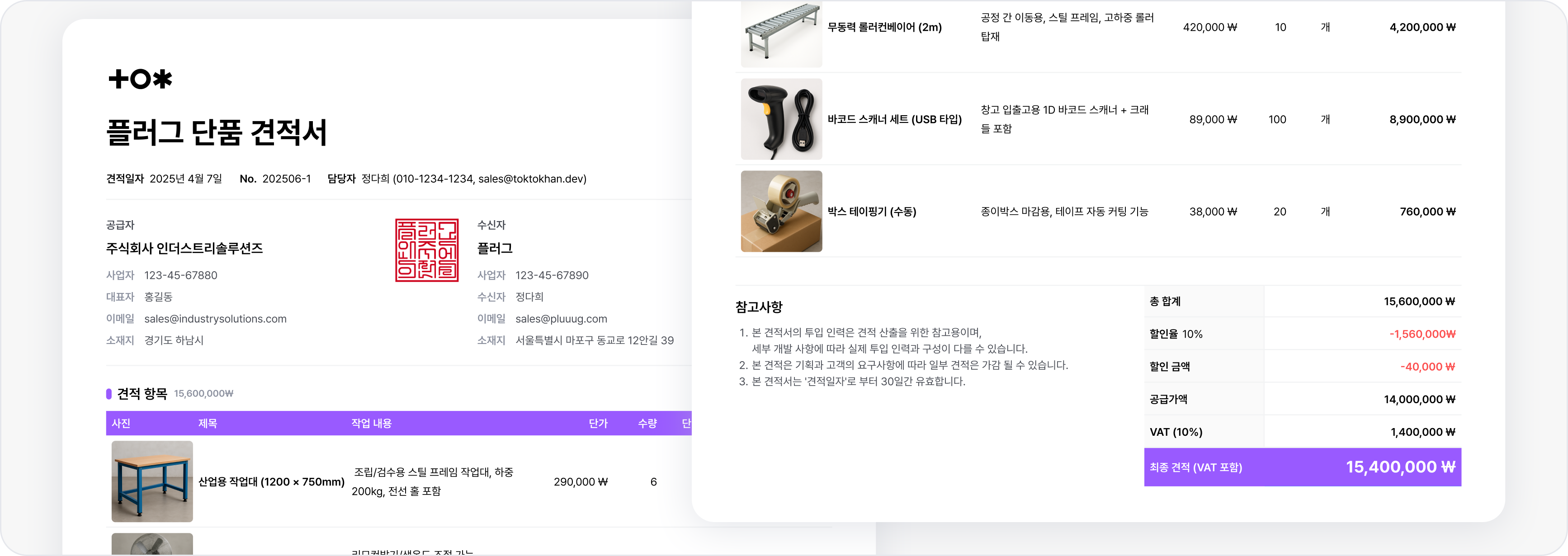Click VAT amount 1,400,000 ₩

[1422, 432]
